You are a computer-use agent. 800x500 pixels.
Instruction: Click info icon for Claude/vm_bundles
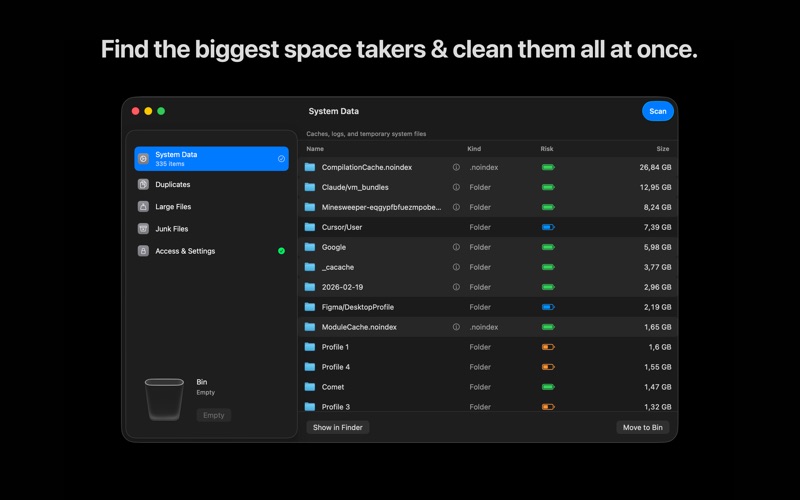click(456, 187)
